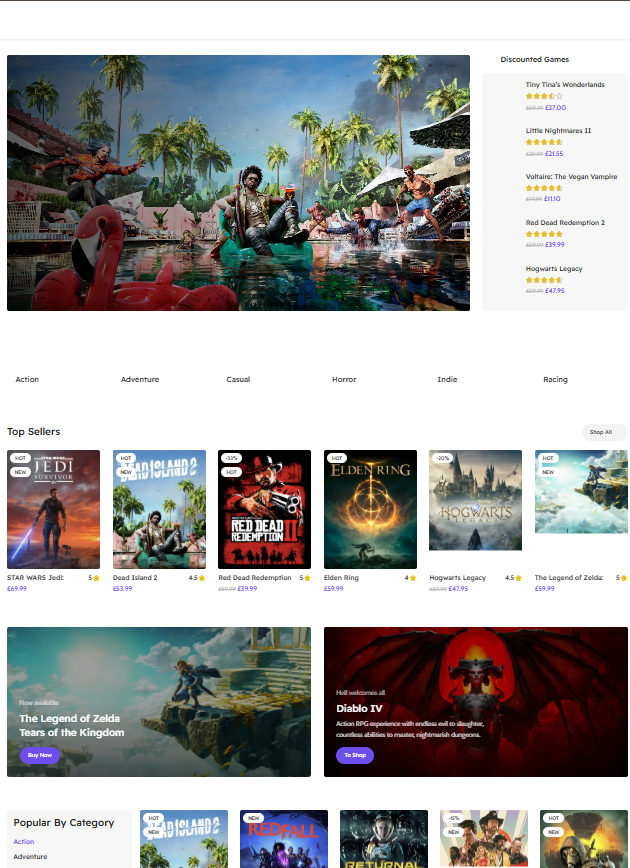Select the Adventure category
Image resolution: width=630 pixels, height=868 pixels.
click(140, 379)
